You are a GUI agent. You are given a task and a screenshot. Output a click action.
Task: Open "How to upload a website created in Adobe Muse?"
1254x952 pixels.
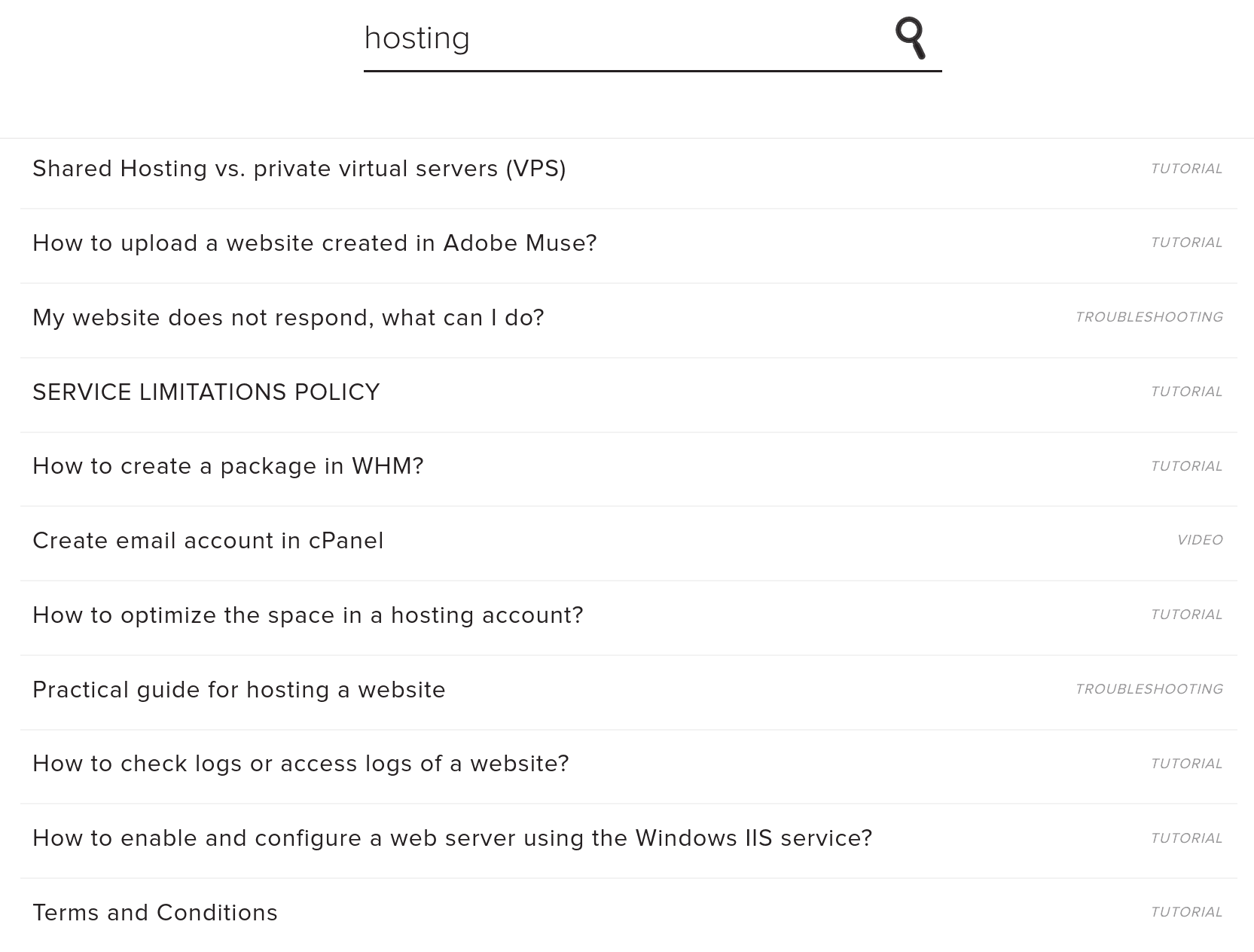(x=314, y=243)
